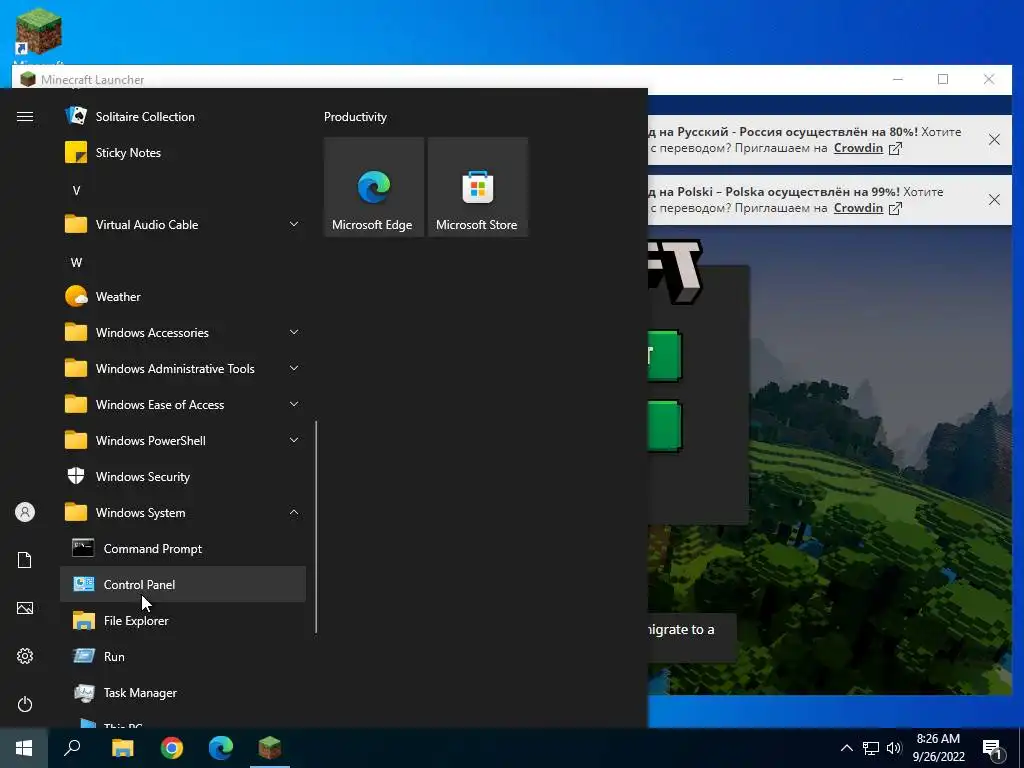1024x768 pixels.
Task: Open Settings gear in Start sidebar
Action: tap(25, 656)
